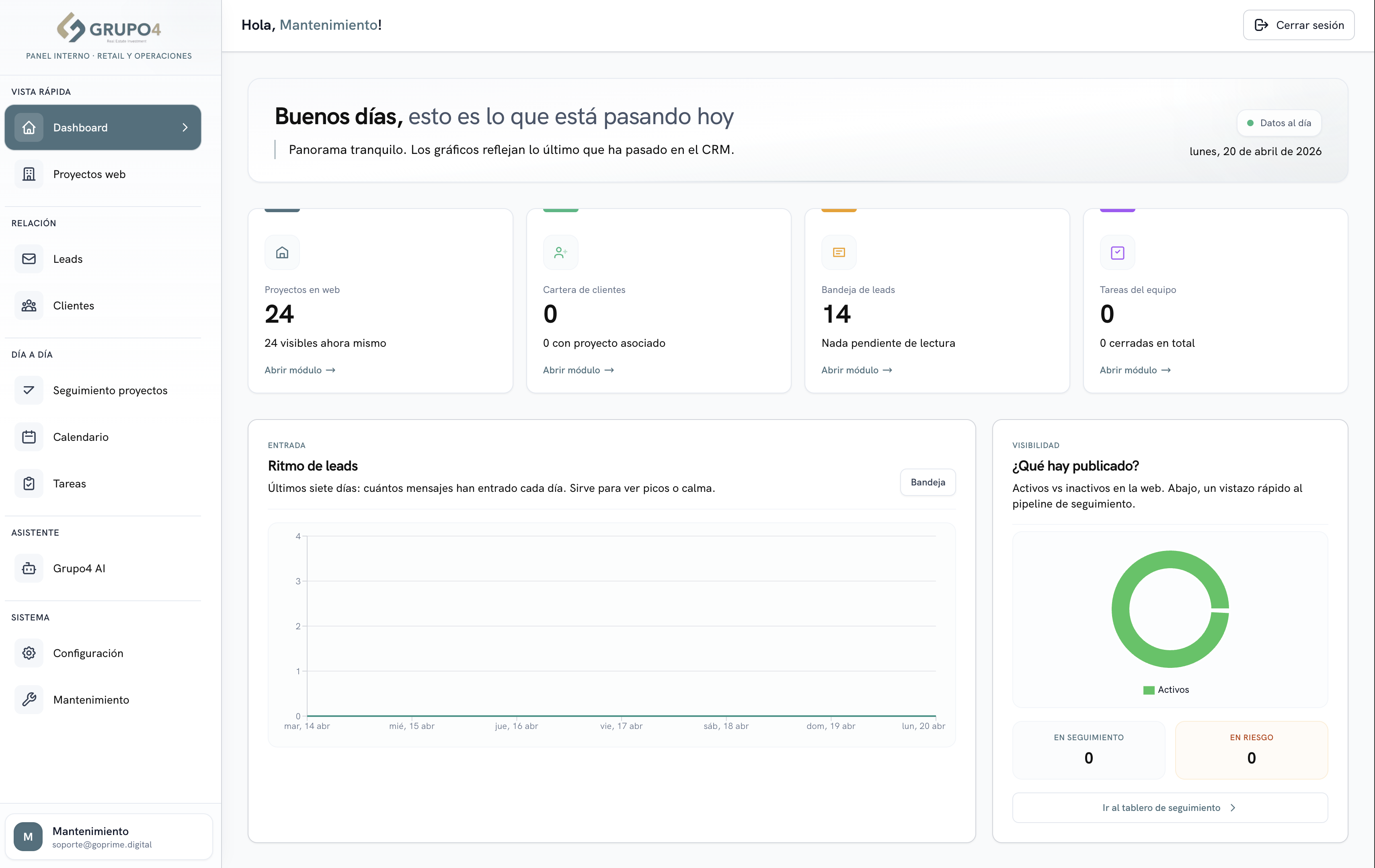Open Abrir módulo link under Cartera de clientes

pos(579,370)
